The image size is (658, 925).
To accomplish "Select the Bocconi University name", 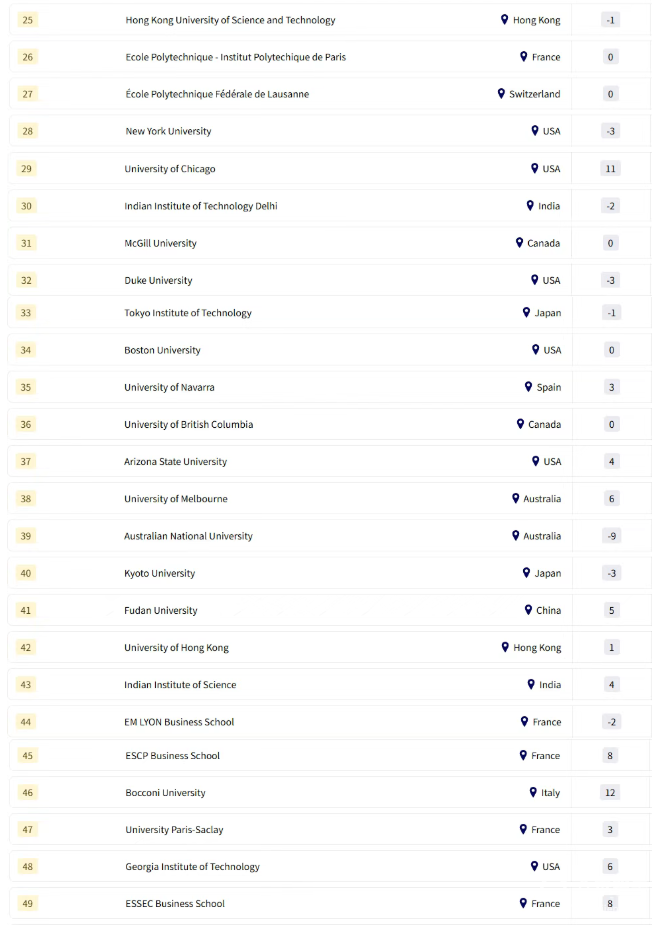I will tap(165, 793).
